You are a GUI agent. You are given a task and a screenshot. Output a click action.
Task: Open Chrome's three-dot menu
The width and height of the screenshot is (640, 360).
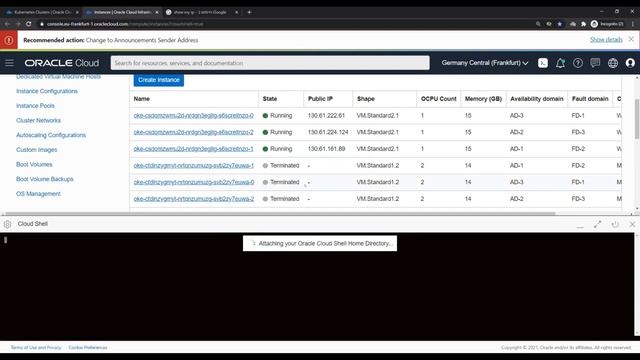(x=633, y=24)
